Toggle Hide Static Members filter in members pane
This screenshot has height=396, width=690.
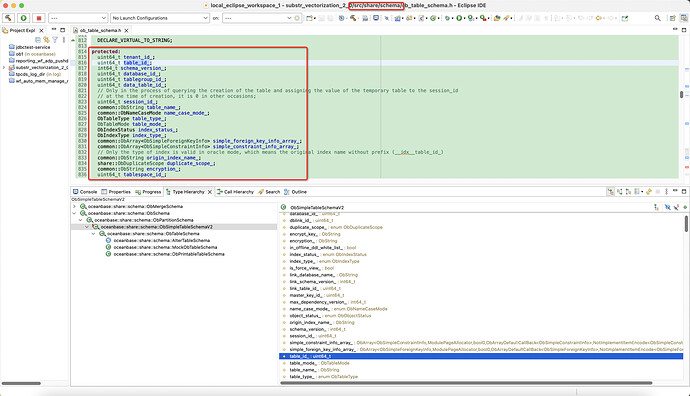point(676,207)
